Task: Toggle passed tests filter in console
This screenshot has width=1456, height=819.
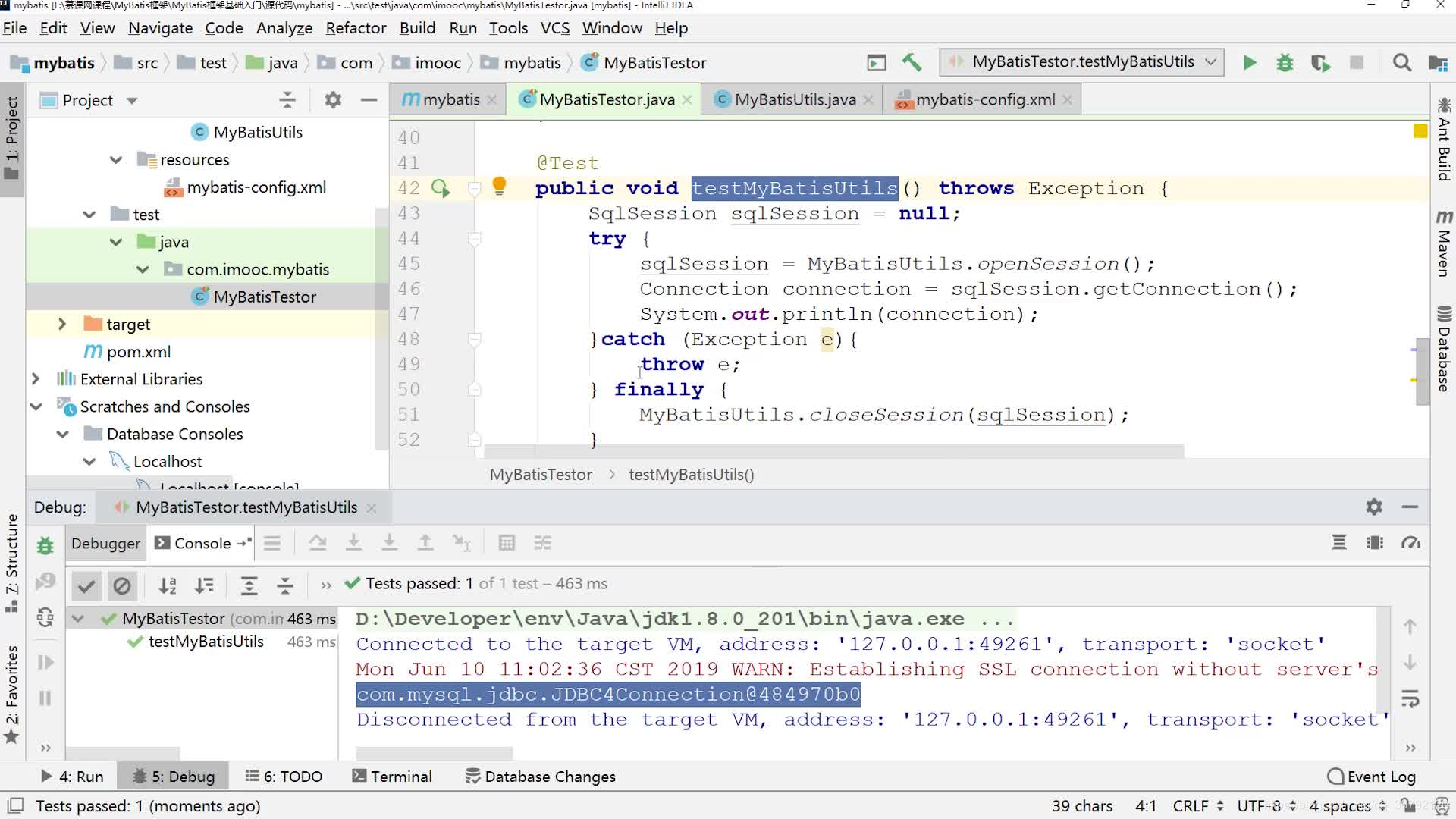Action: tap(86, 584)
